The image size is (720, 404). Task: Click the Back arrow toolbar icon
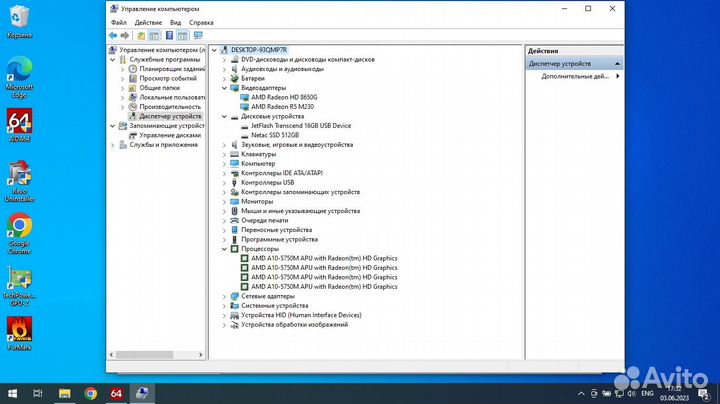[x=113, y=35]
